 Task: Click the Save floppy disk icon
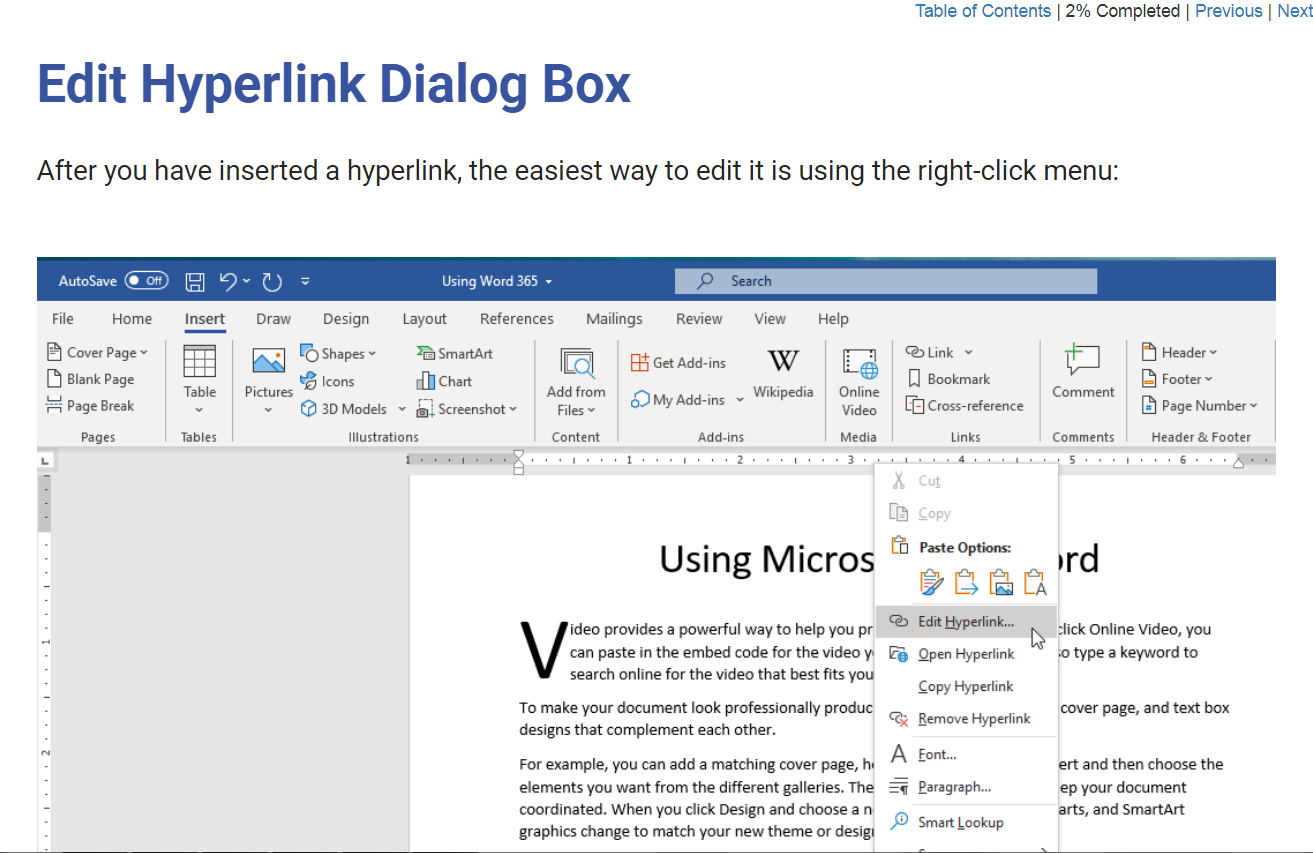(x=196, y=281)
